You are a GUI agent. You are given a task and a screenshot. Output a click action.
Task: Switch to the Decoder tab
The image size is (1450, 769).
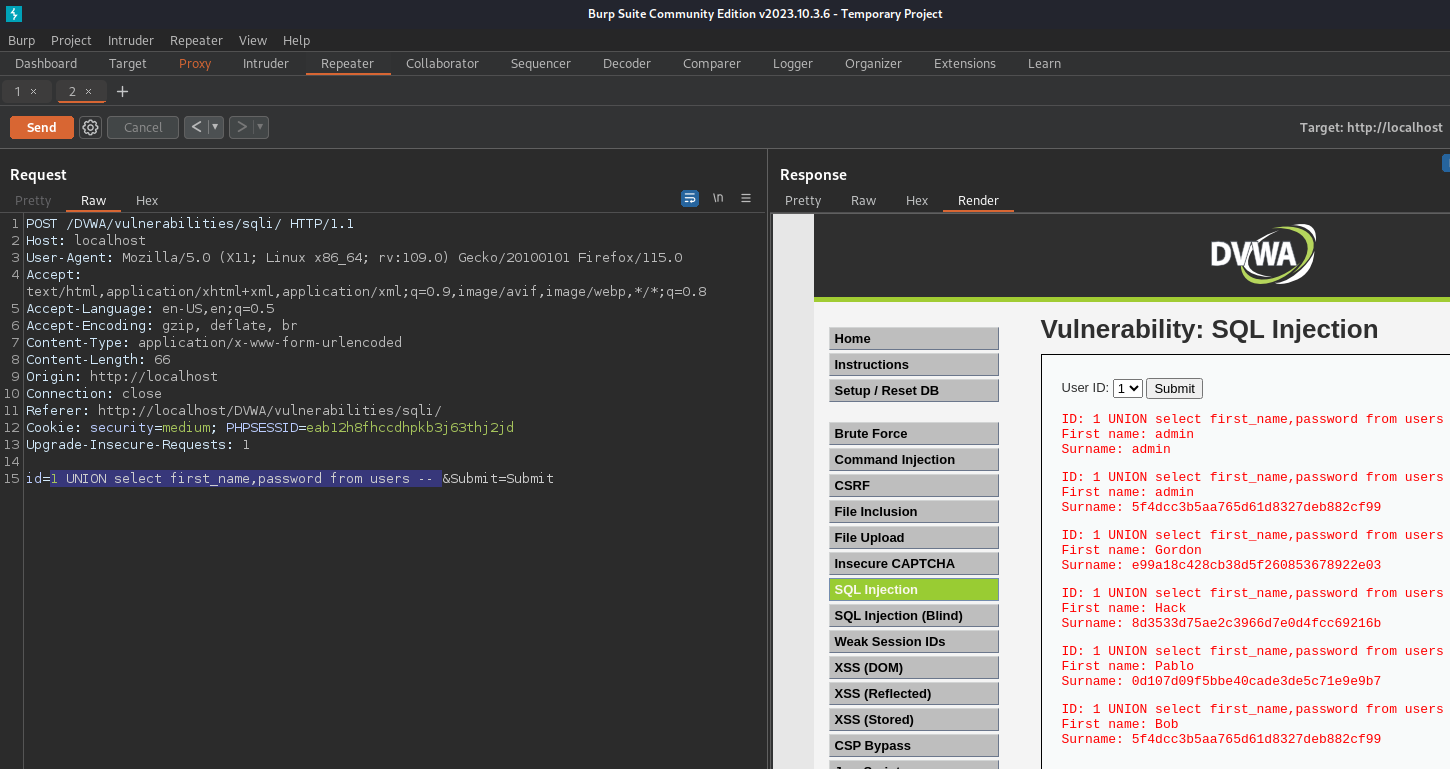(x=627, y=63)
